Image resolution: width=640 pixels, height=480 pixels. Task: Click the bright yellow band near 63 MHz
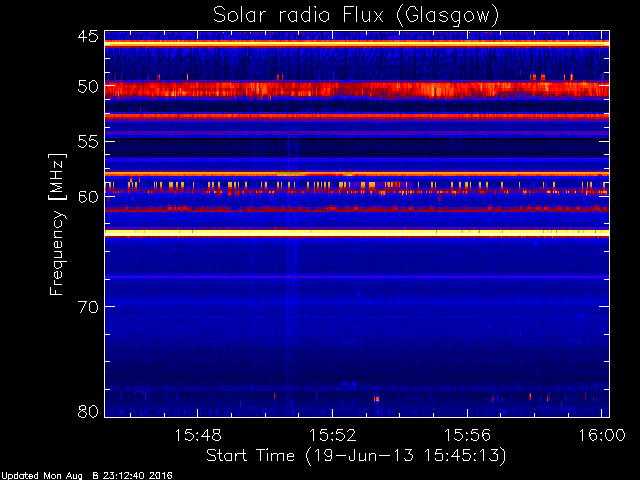click(357, 233)
